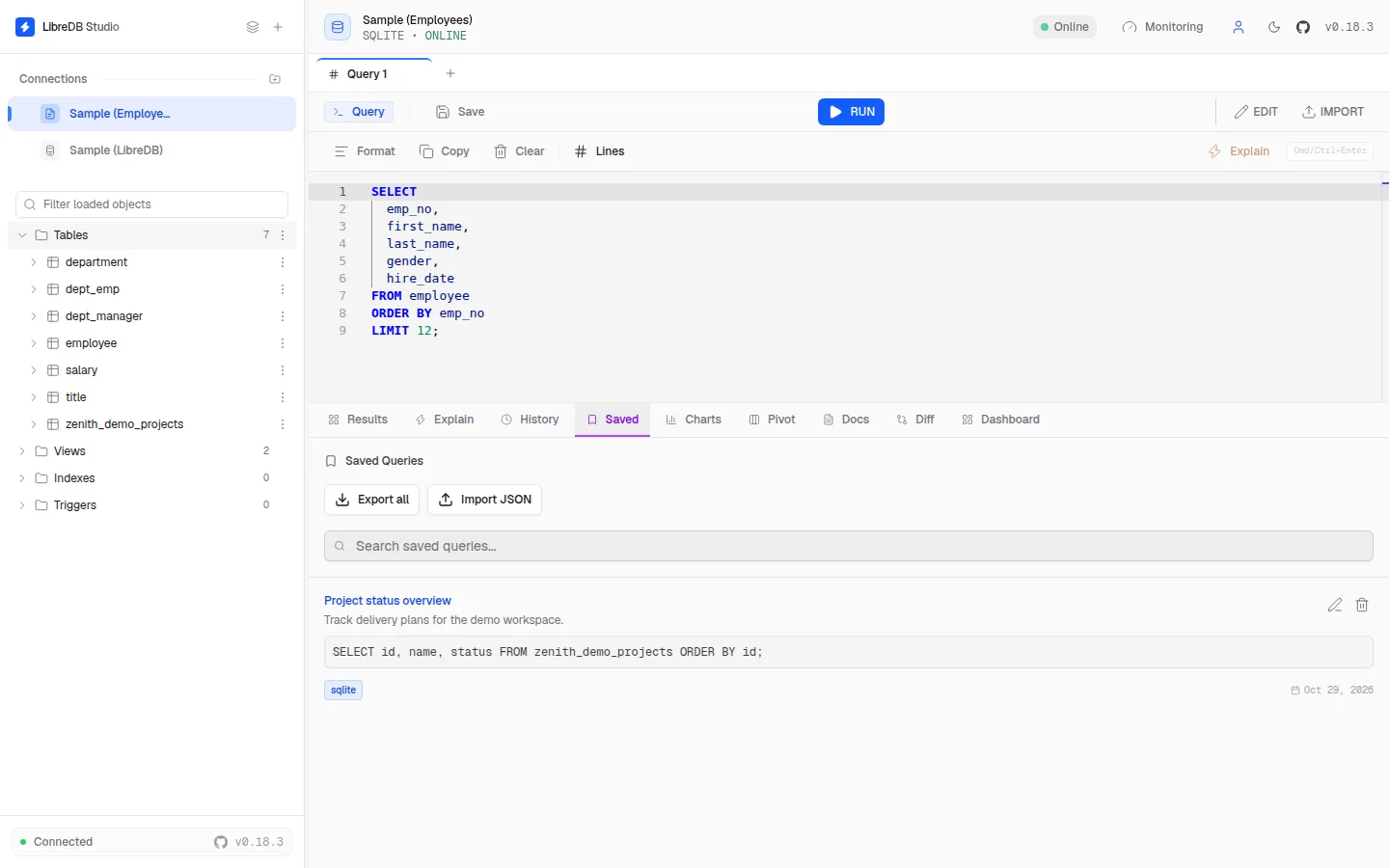Viewport: 1389px width, 868px height.
Task: Expand the Triggers folder
Action: [x=22, y=505]
